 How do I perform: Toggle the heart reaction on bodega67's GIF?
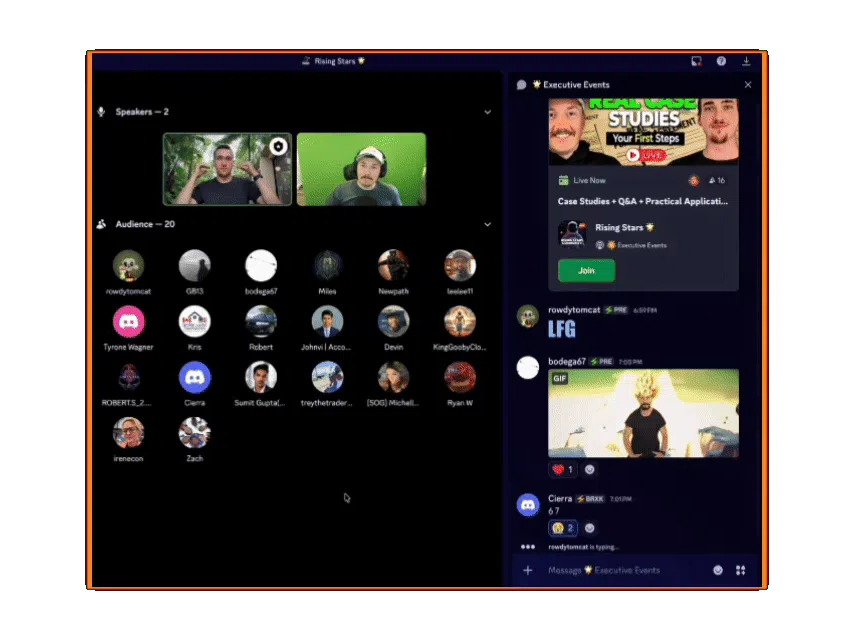click(563, 470)
